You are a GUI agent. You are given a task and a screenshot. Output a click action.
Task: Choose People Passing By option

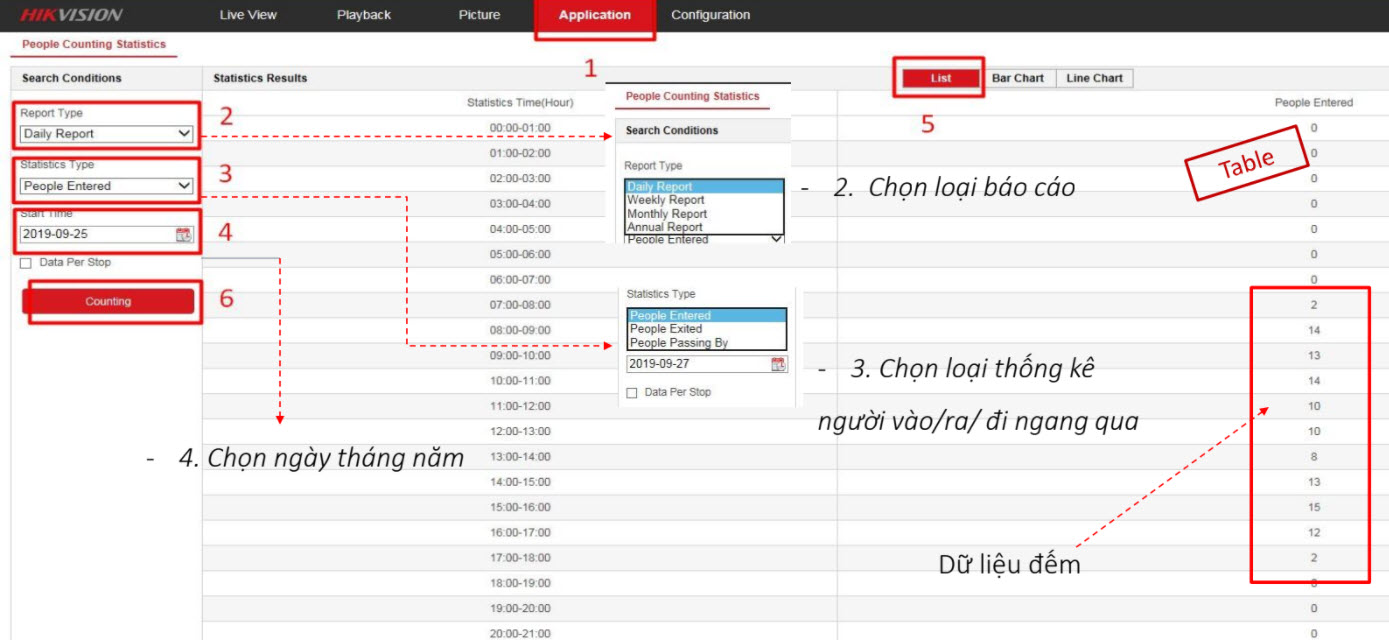[678, 343]
